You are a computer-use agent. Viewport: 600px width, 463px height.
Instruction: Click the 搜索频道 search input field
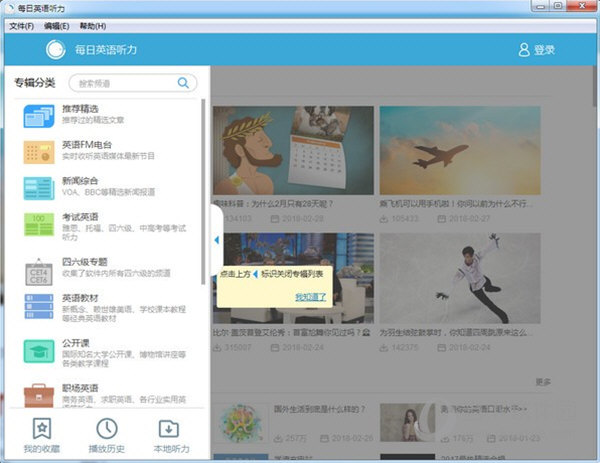tap(123, 83)
